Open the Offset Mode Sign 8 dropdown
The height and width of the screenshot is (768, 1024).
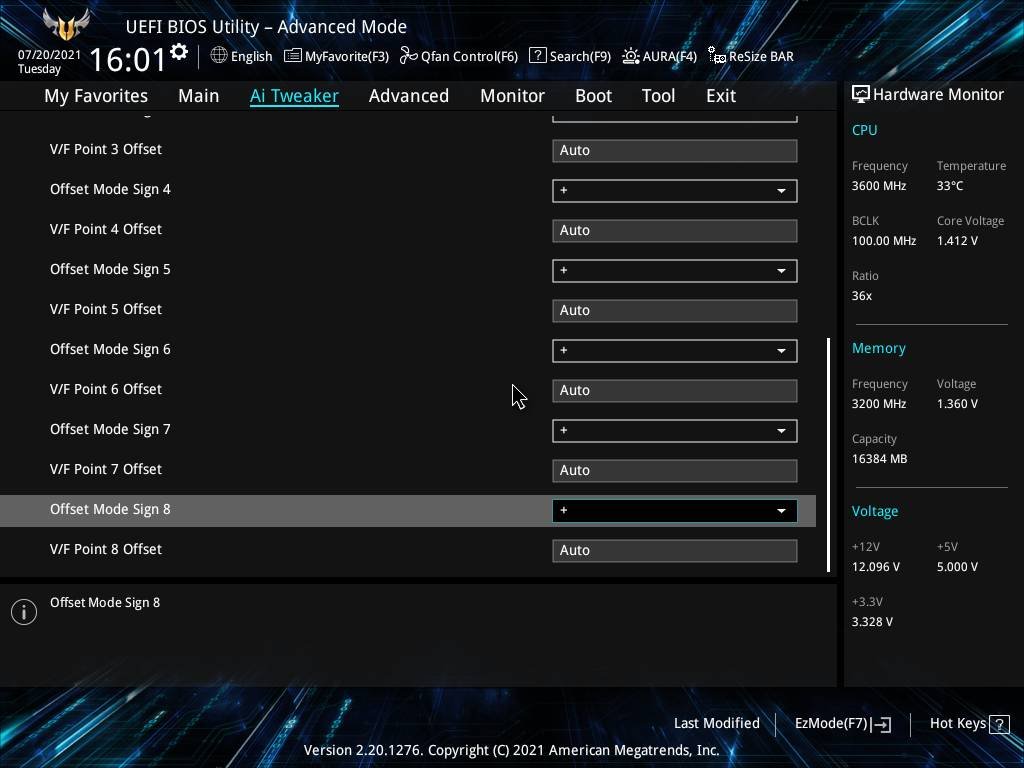pos(674,510)
